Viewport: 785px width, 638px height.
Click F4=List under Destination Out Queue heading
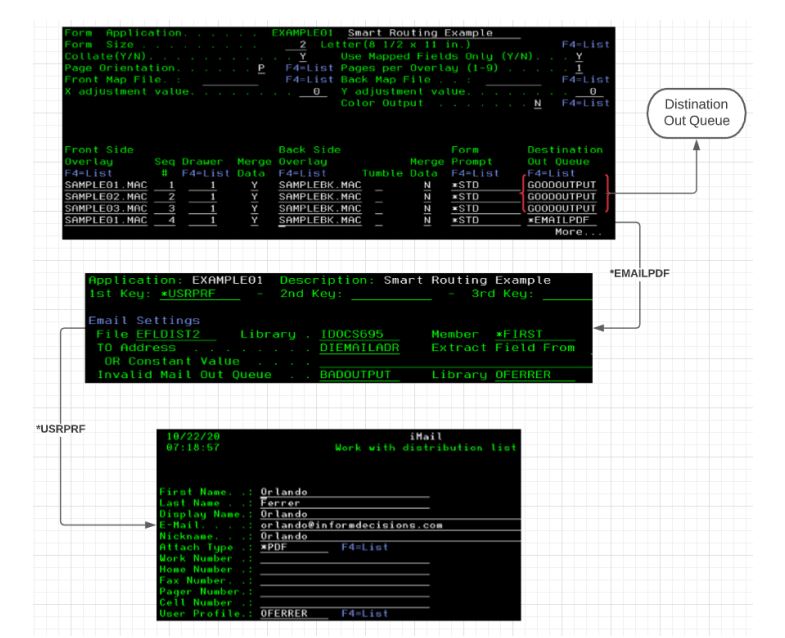pyautogui.click(x=551, y=174)
